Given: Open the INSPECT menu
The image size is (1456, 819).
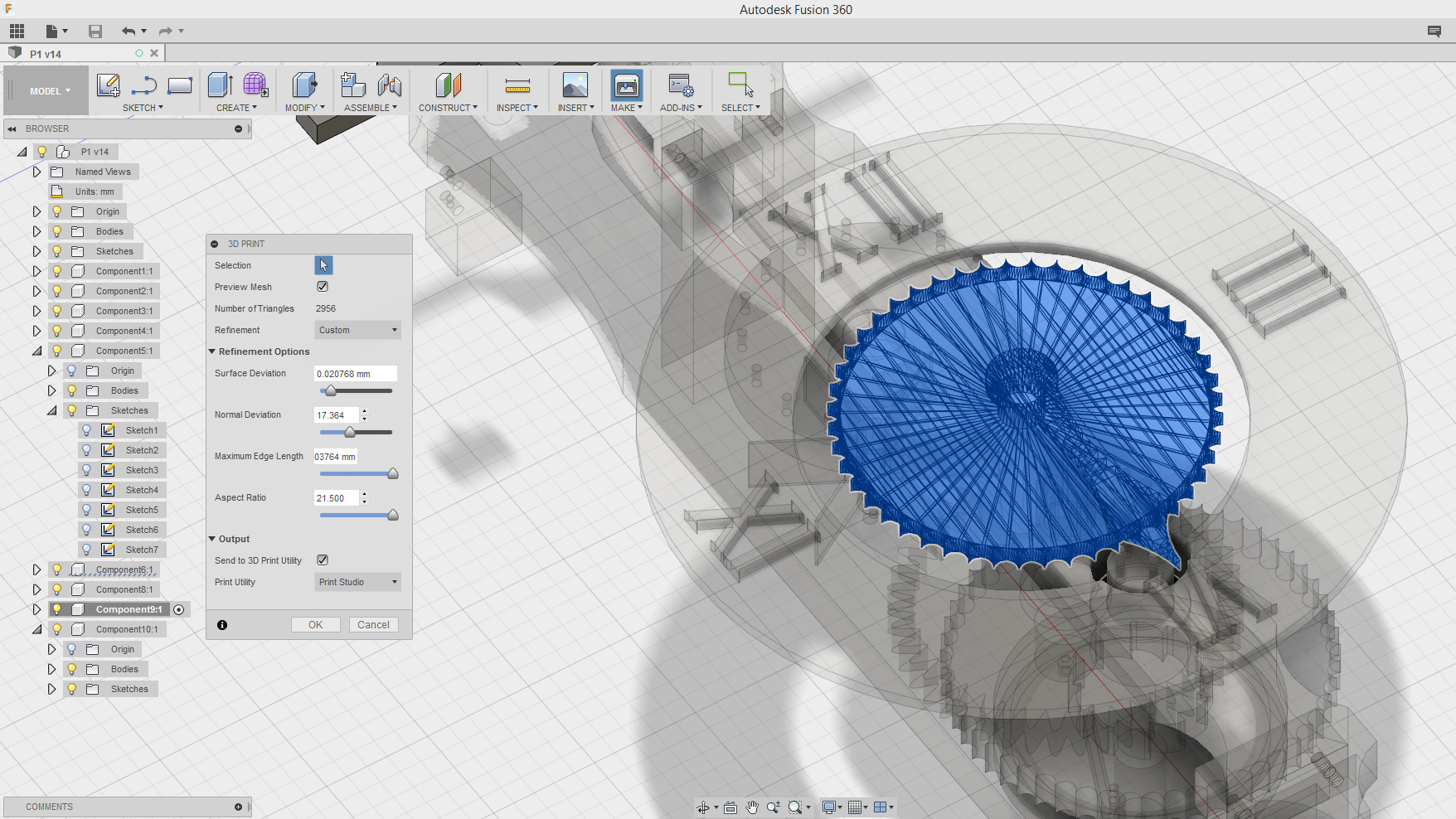Looking at the screenshot, I should (517, 108).
